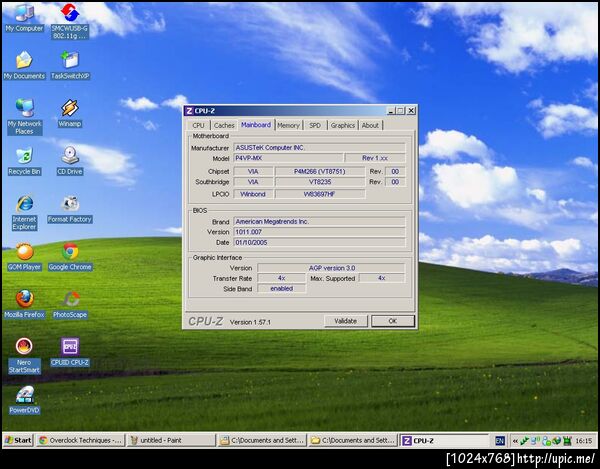Image resolution: width=600 pixels, height=469 pixels.
Task: Click the OK button in CPU-Z
Action: click(x=393, y=321)
